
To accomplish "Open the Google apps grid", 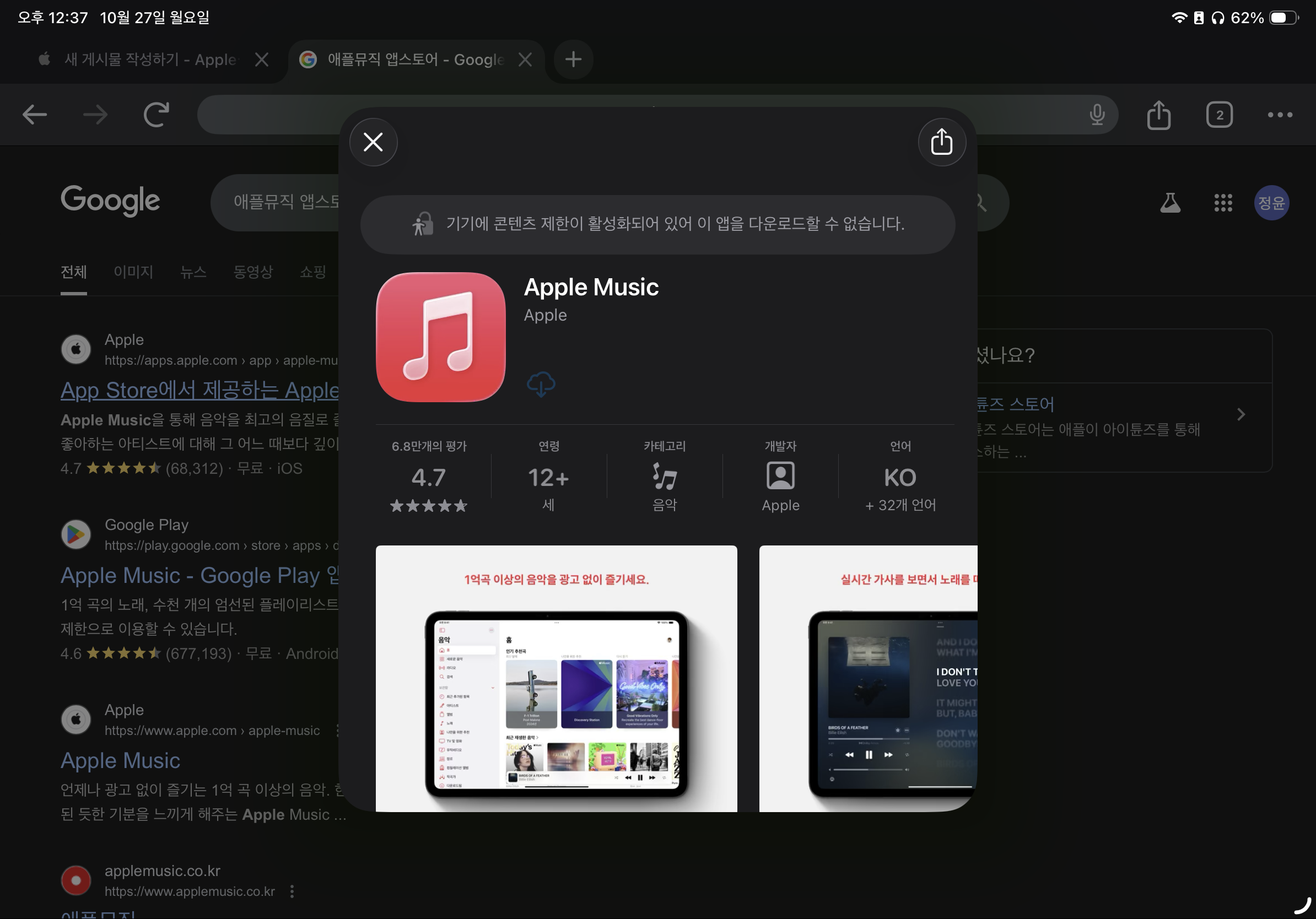I will (x=1222, y=202).
